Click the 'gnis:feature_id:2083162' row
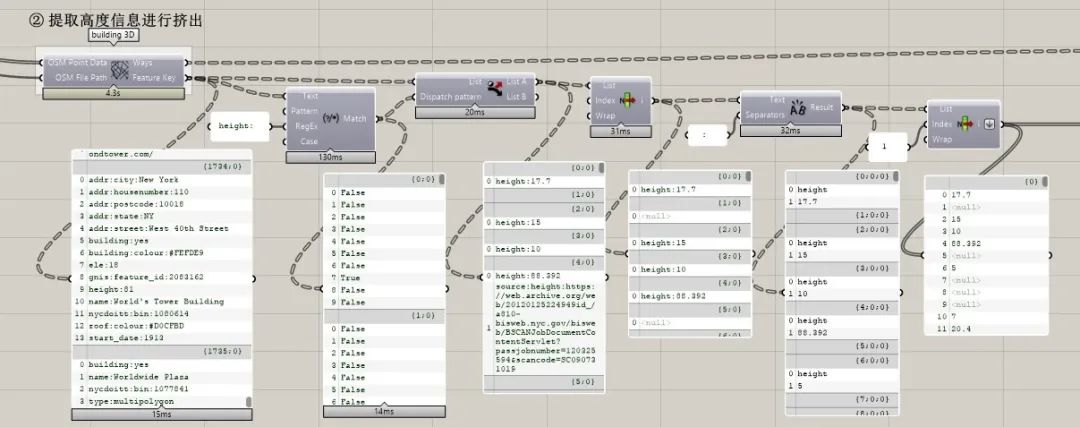 tap(163, 277)
